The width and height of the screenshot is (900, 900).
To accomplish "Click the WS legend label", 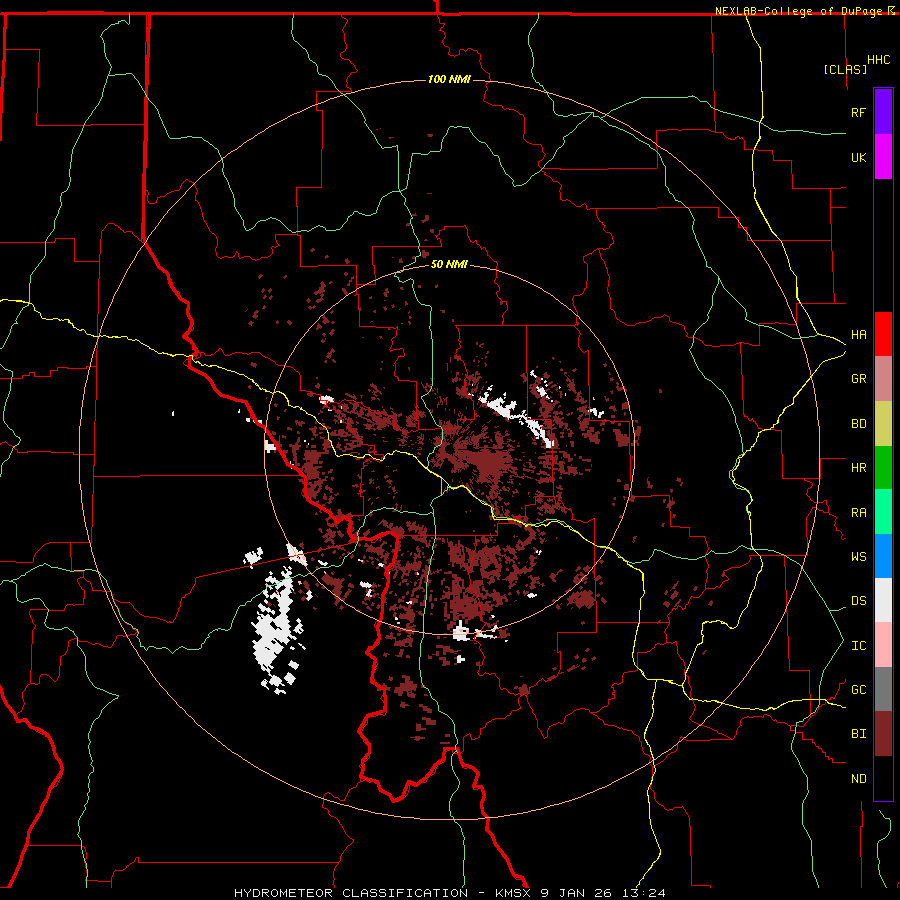I will [x=858, y=557].
